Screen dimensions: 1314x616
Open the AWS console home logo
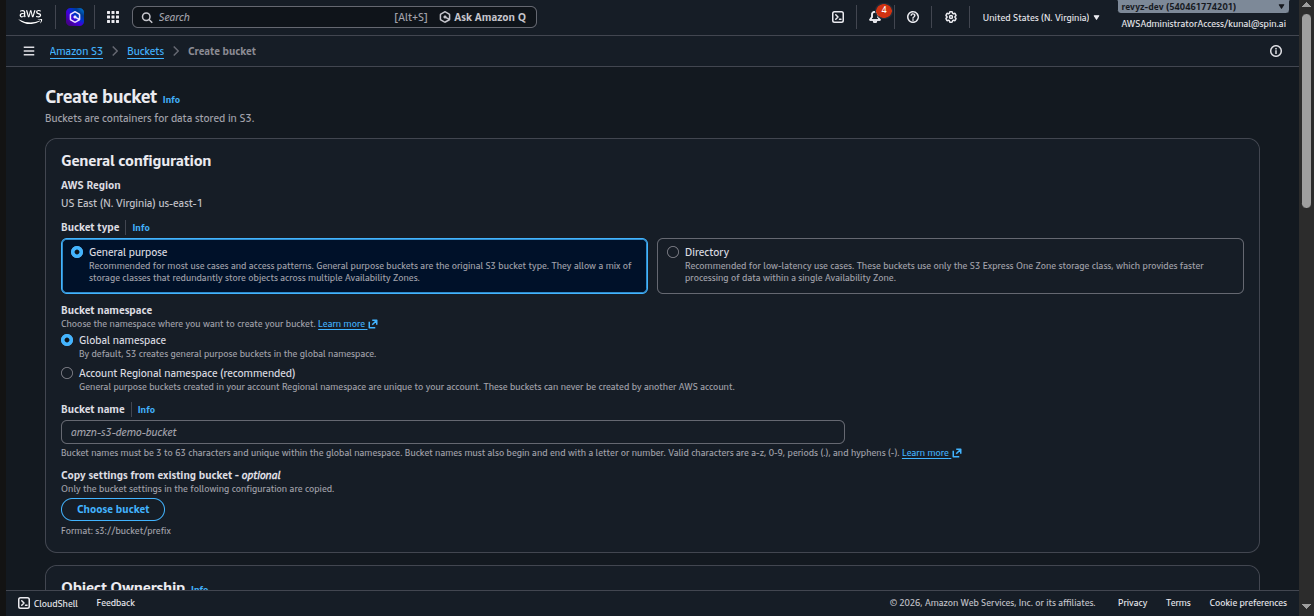[x=29, y=17]
